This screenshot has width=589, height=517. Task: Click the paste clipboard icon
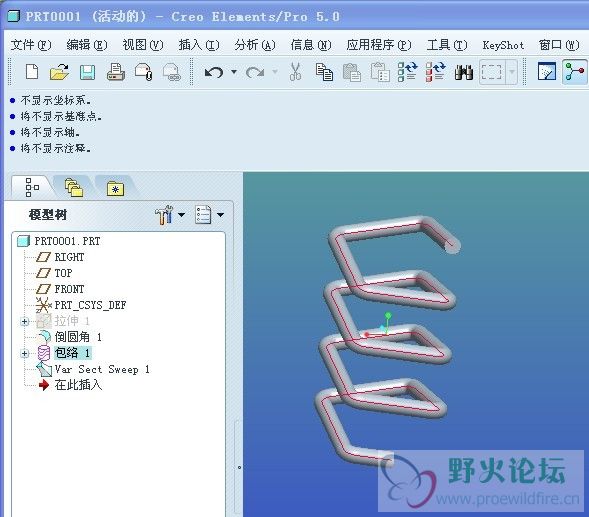[x=352, y=72]
